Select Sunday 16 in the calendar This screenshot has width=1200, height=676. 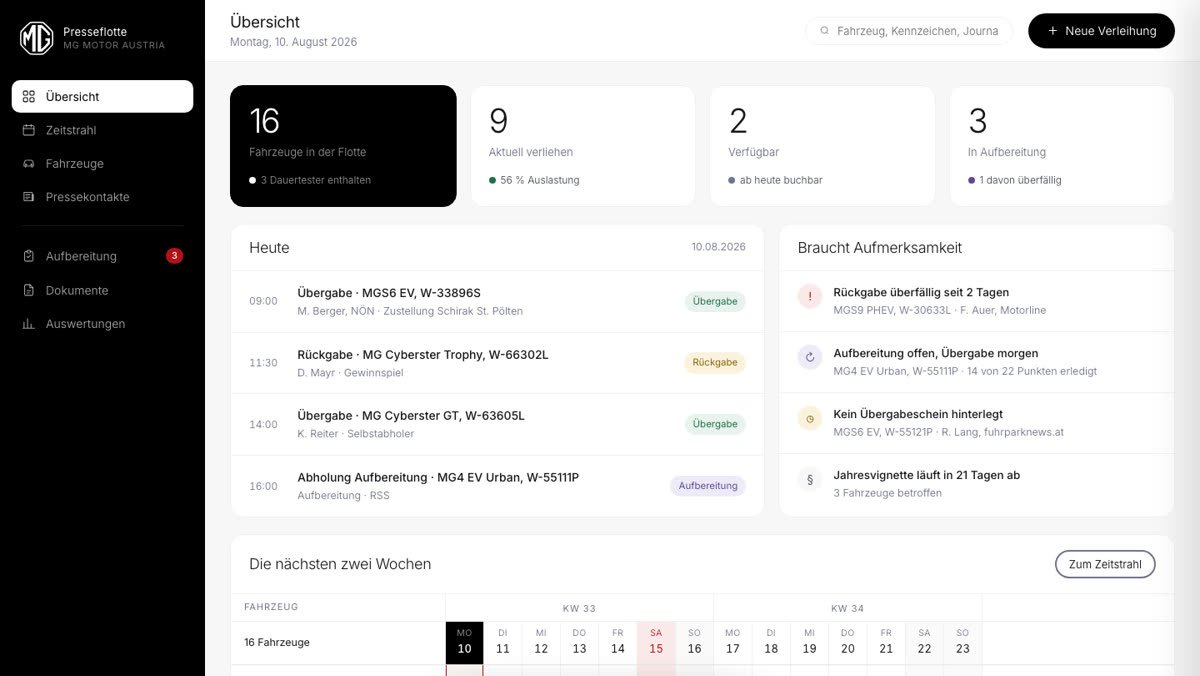[x=694, y=642]
